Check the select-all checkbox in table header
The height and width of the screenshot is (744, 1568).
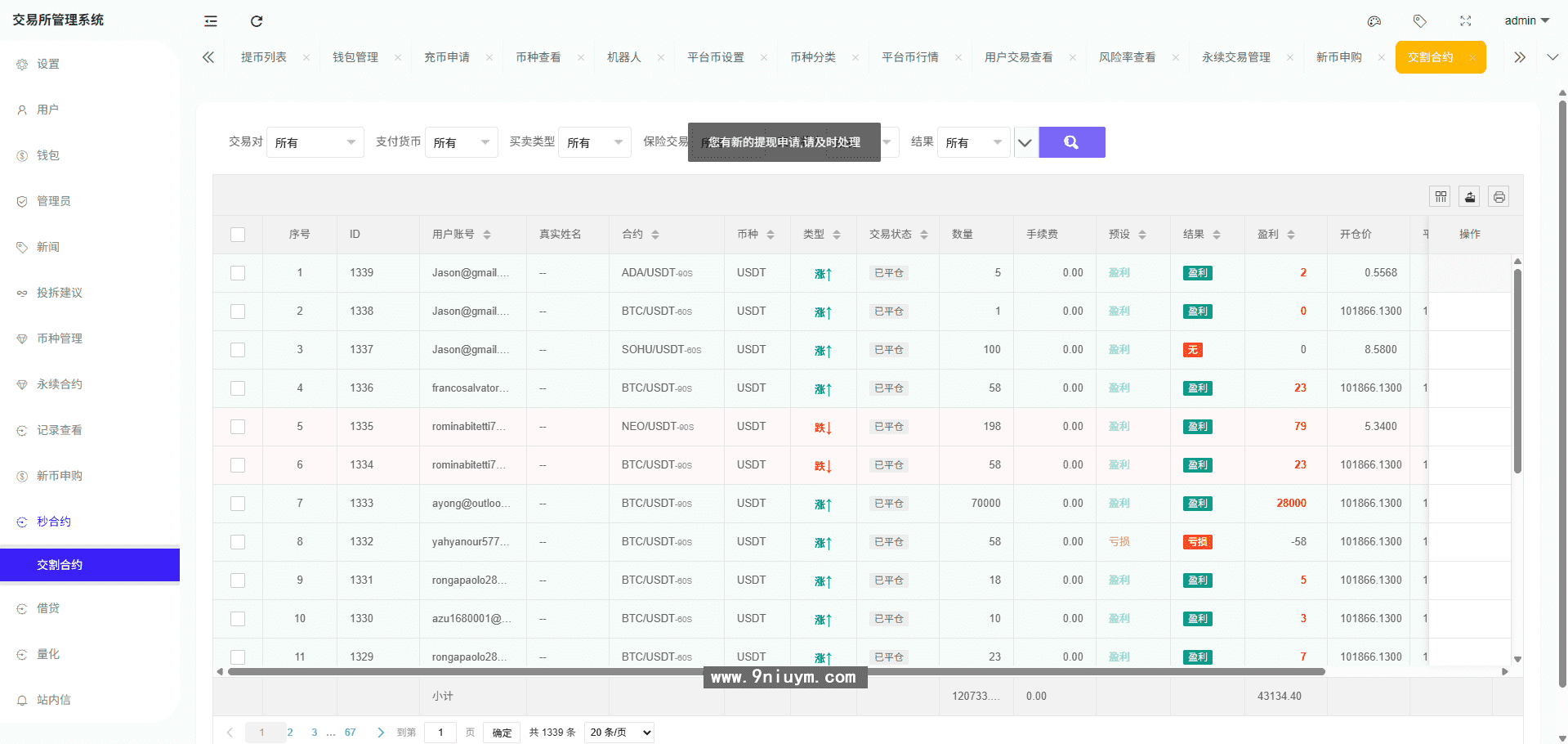[238, 234]
